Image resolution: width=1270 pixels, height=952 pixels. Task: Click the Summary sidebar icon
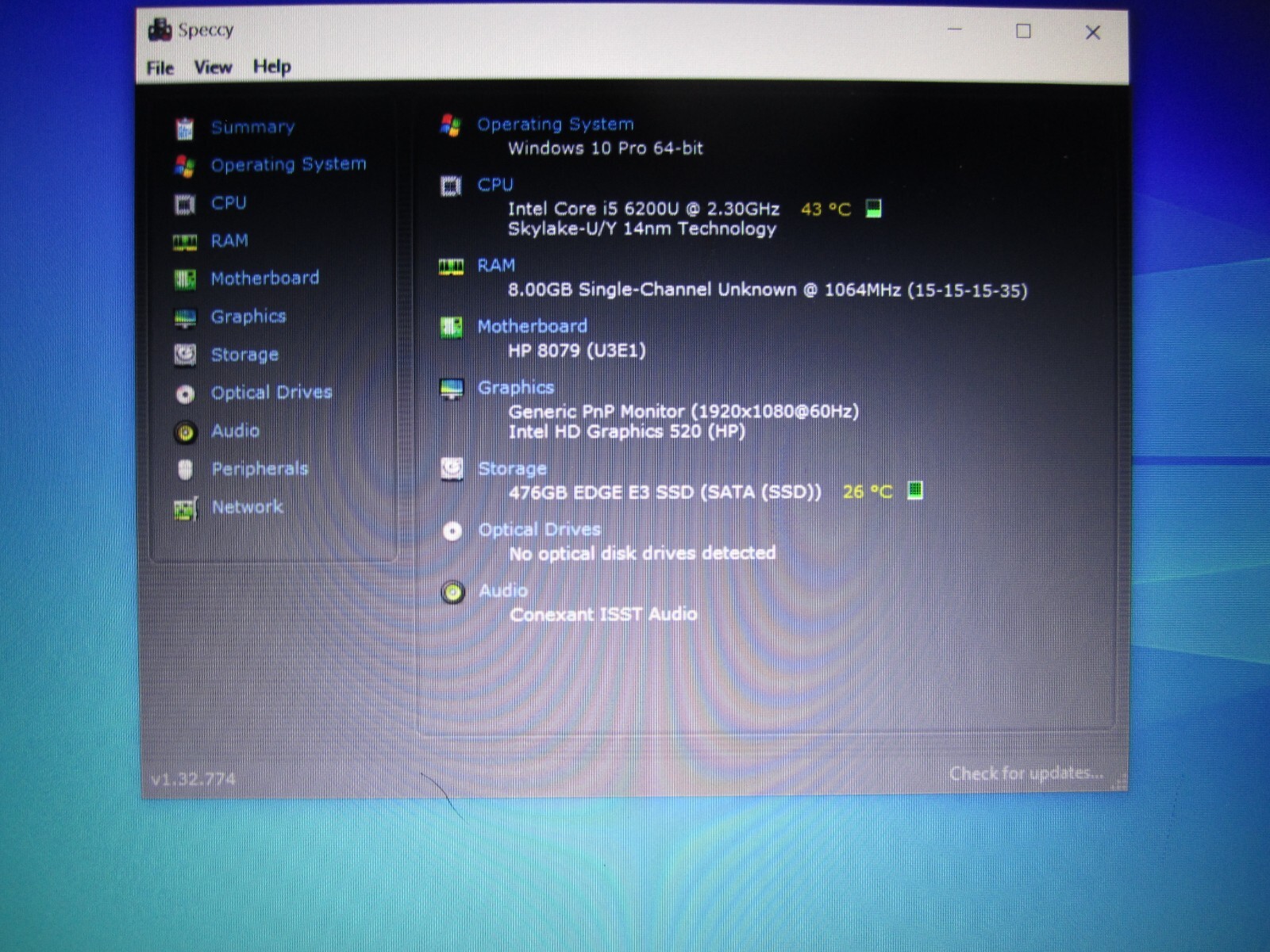[x=184, y=128]
